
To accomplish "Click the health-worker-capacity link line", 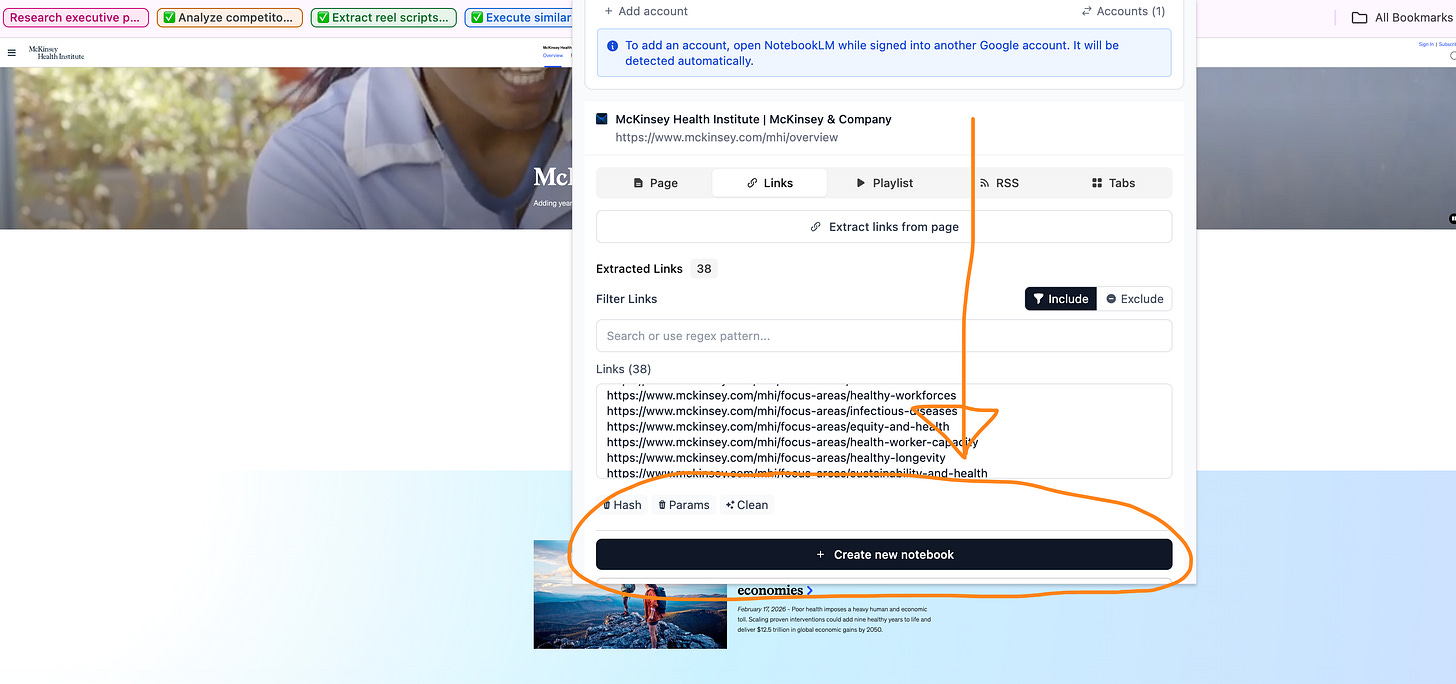I will click(x=792, y=442).
